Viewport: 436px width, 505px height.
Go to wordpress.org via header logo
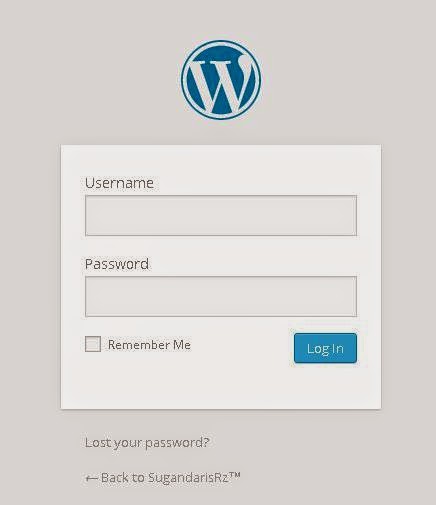pyautogui.click(x=221, y=80)
